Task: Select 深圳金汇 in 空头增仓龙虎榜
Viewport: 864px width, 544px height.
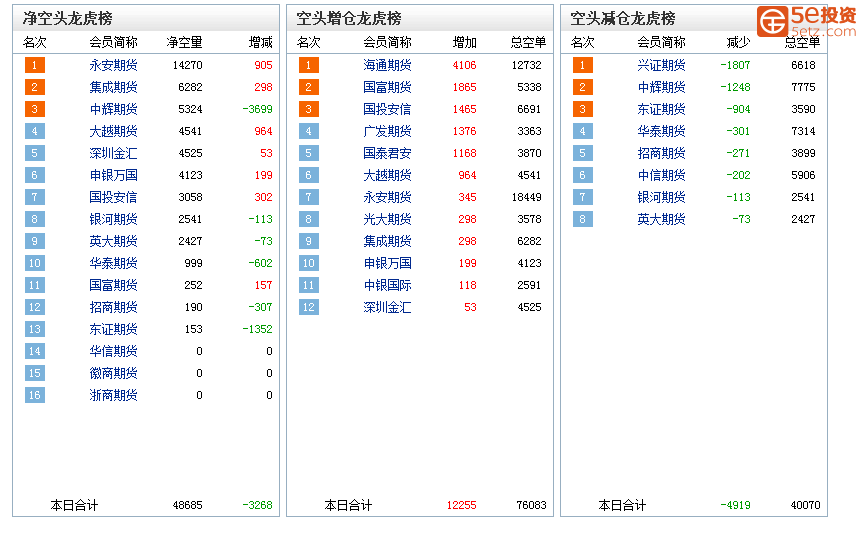Action: point(387,308)
